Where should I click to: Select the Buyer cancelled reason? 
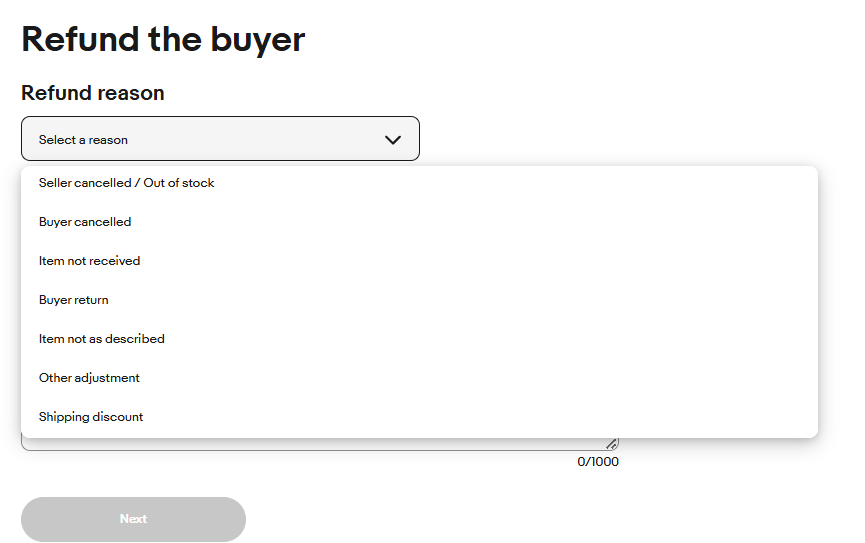pyautogui.click(x=85, y=222)
